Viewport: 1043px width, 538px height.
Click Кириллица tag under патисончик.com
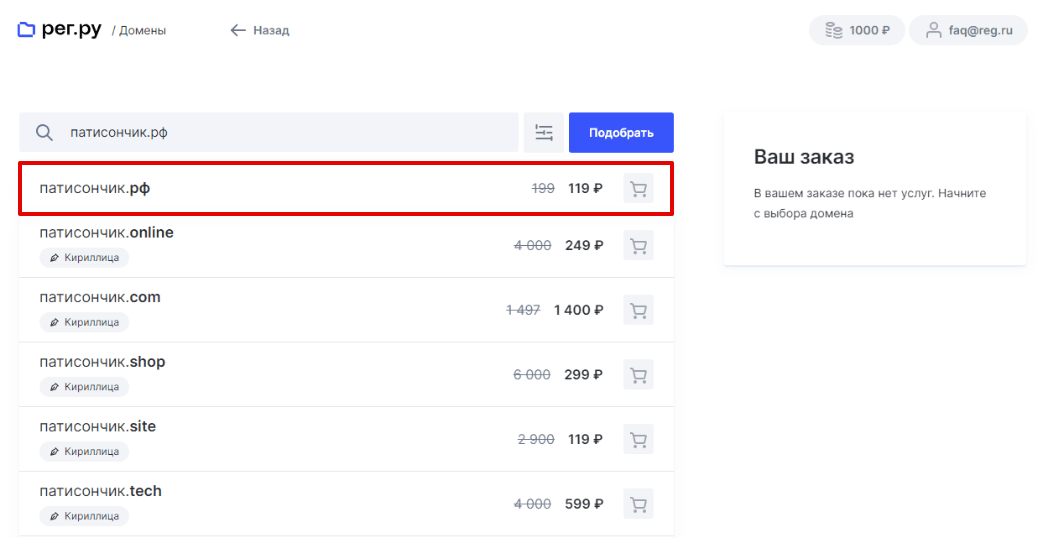(x=85, y=322)
